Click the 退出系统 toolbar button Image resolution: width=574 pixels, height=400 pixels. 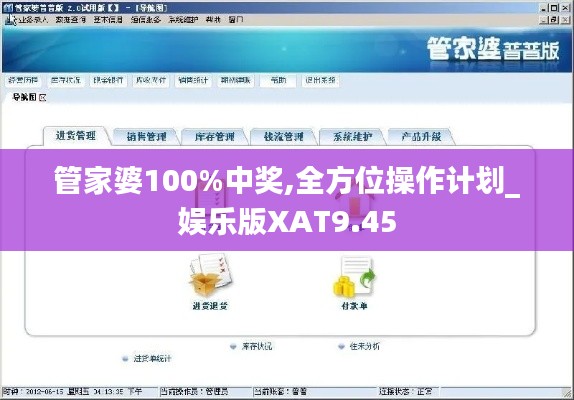[320, 80]
